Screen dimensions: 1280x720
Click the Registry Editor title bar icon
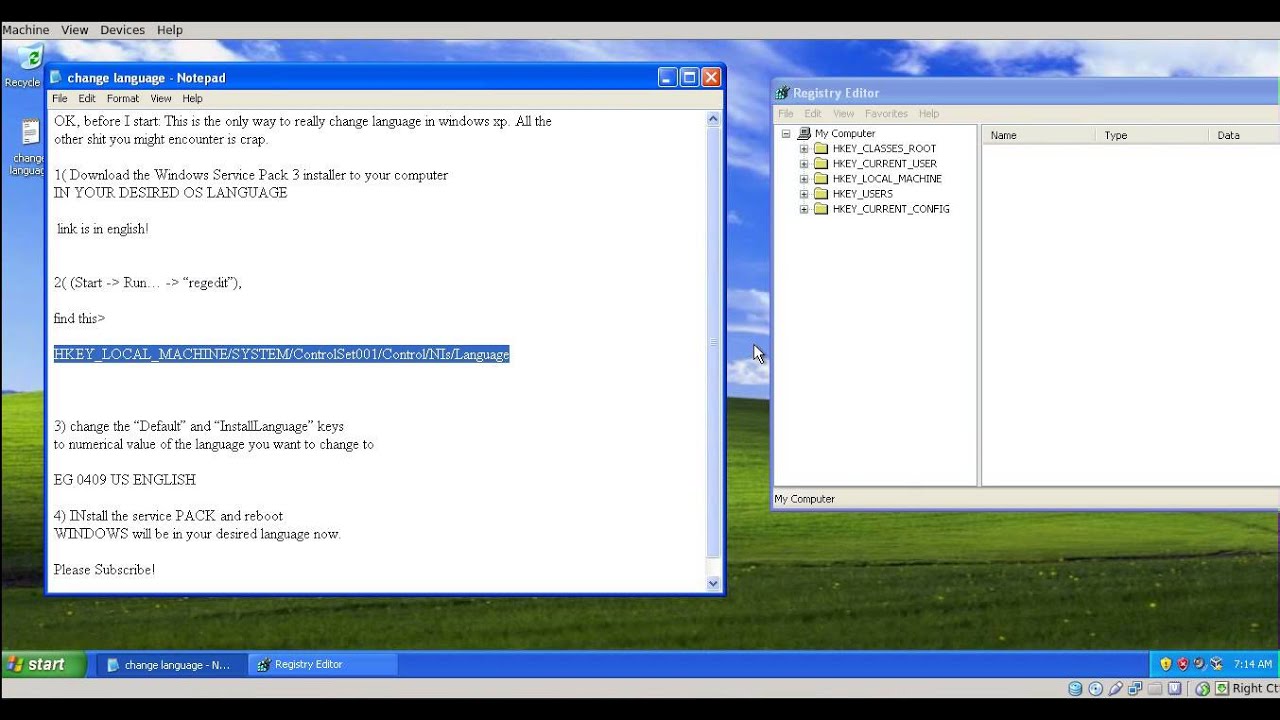pyautogui.click(x=782, y=93)
